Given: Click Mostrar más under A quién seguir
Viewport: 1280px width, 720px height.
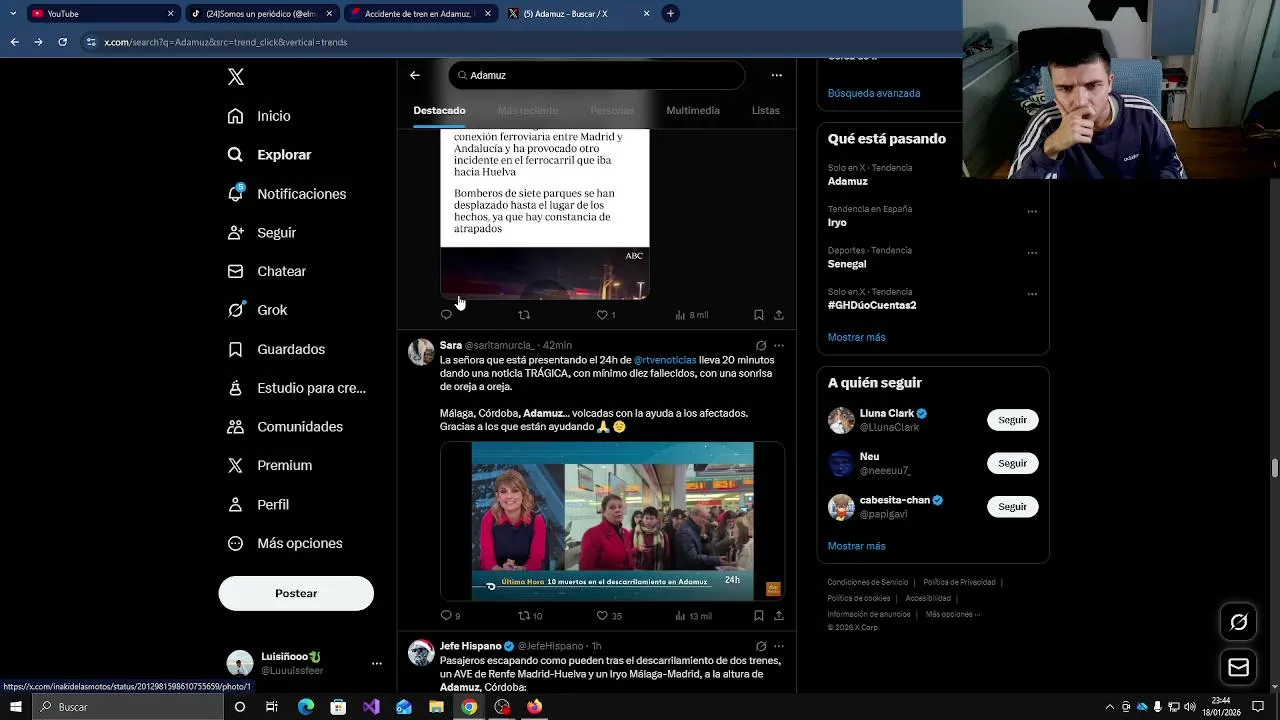Looking at the screenshot, I should [857, 546].
